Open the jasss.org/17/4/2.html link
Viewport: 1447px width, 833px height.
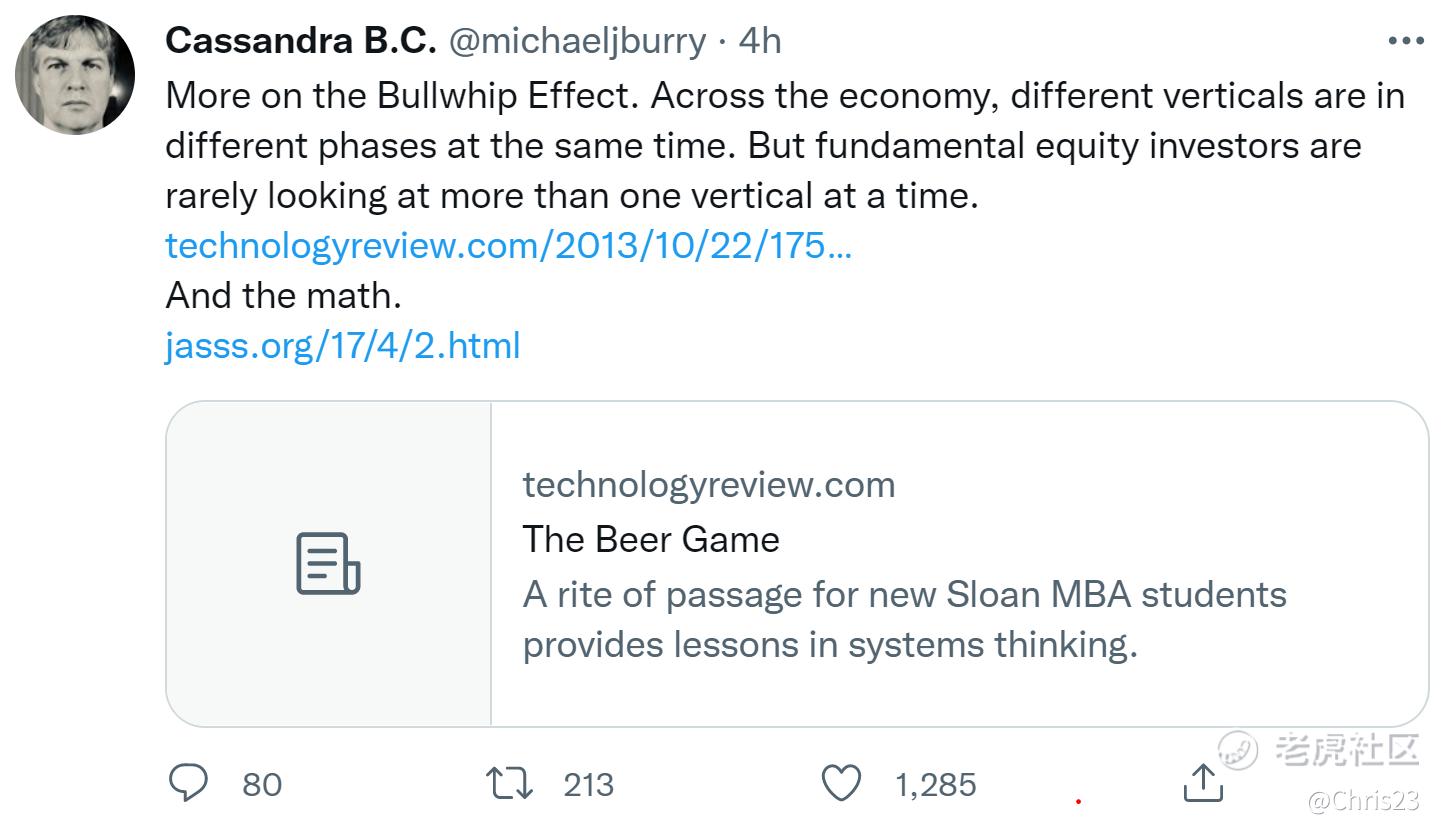tap(342, 346)
